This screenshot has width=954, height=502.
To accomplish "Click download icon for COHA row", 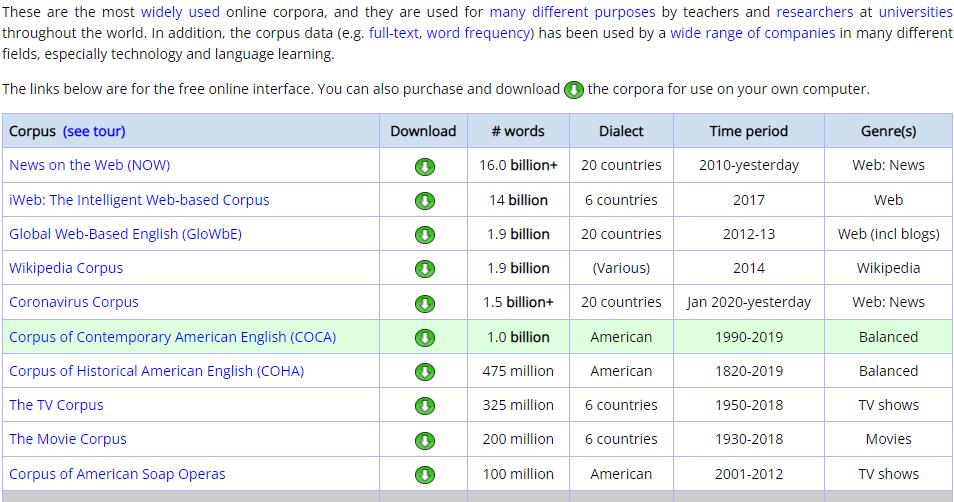I will (424, 372).
